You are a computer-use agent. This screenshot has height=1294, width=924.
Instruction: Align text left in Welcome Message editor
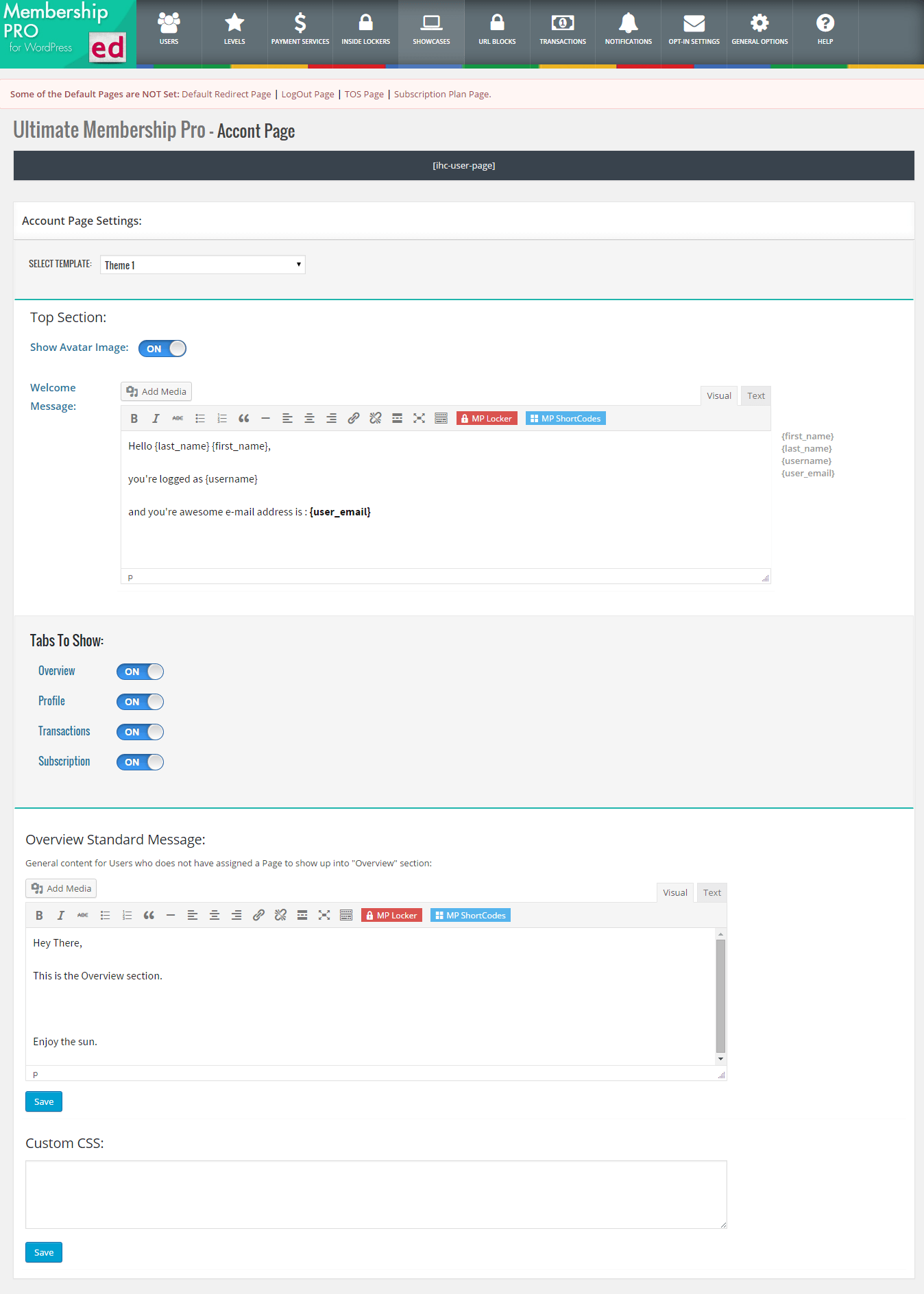(288, 418)
